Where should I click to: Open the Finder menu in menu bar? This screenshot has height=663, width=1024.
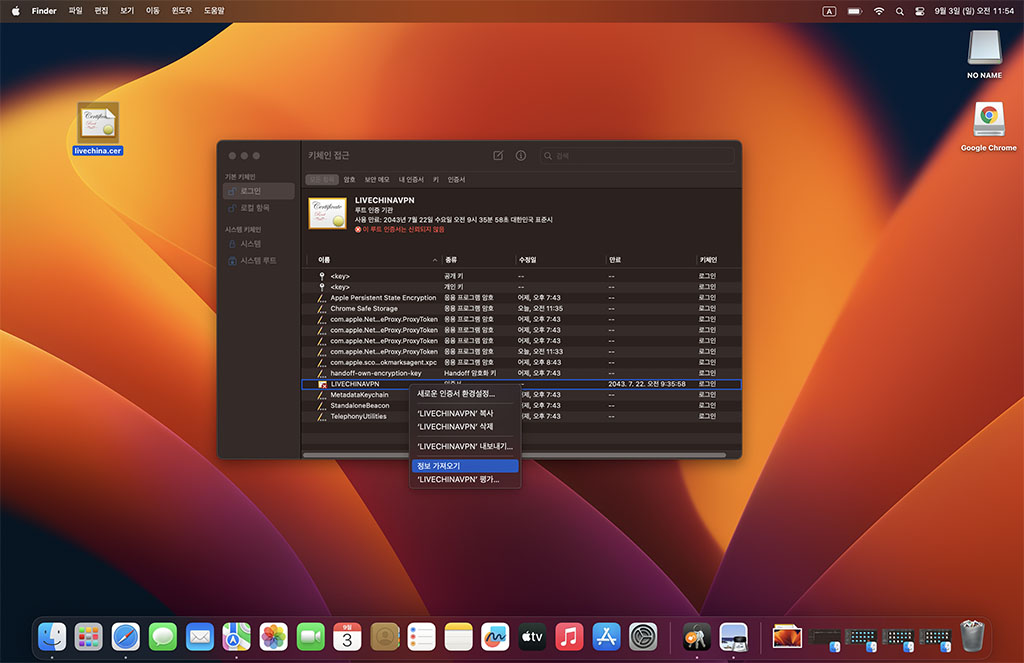point(44,10)
